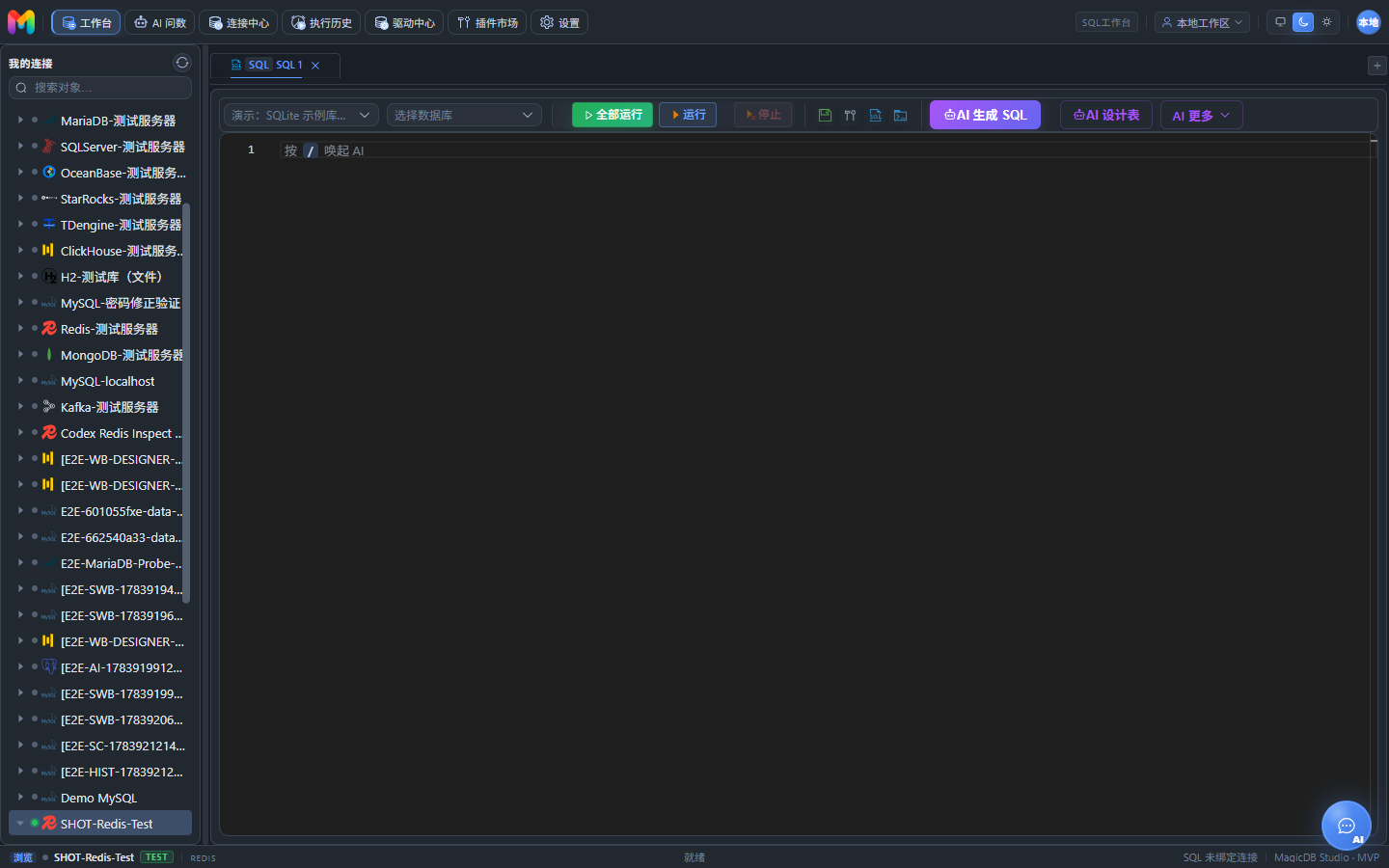Collapse the SHOT-Redis-Test connection
1389x868 pixels.
[x=20, y=823]
